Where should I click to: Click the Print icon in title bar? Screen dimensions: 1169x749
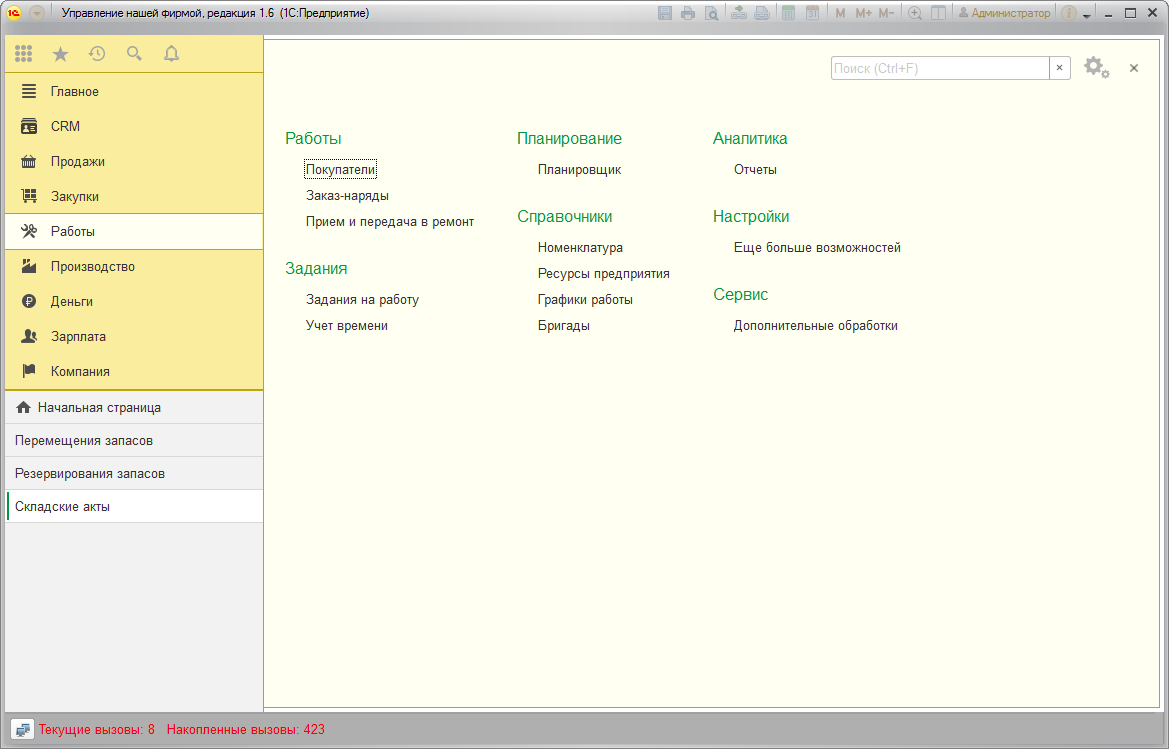click(688, 13)
